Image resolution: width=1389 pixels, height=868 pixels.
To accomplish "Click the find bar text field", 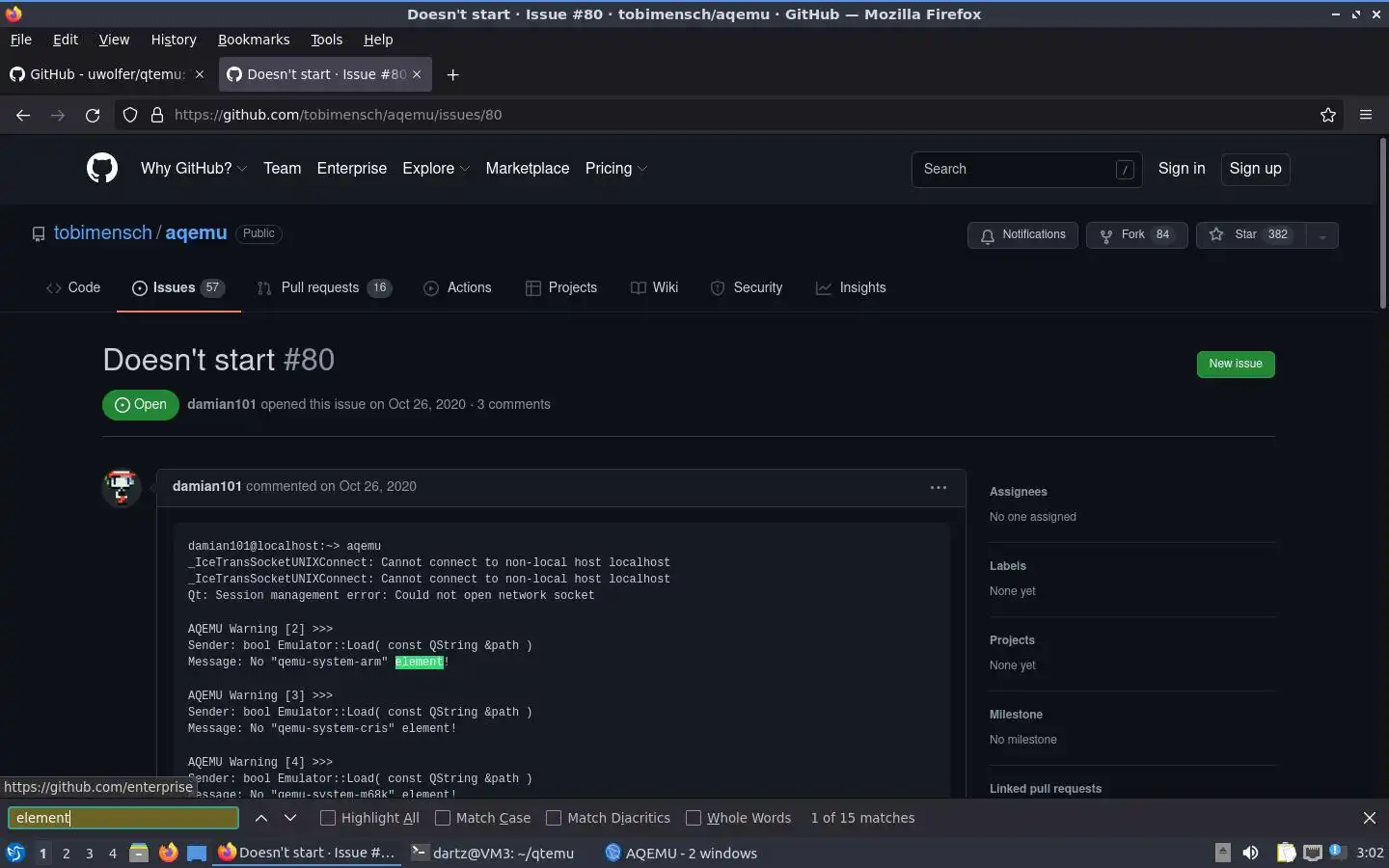I will point(123,818).
